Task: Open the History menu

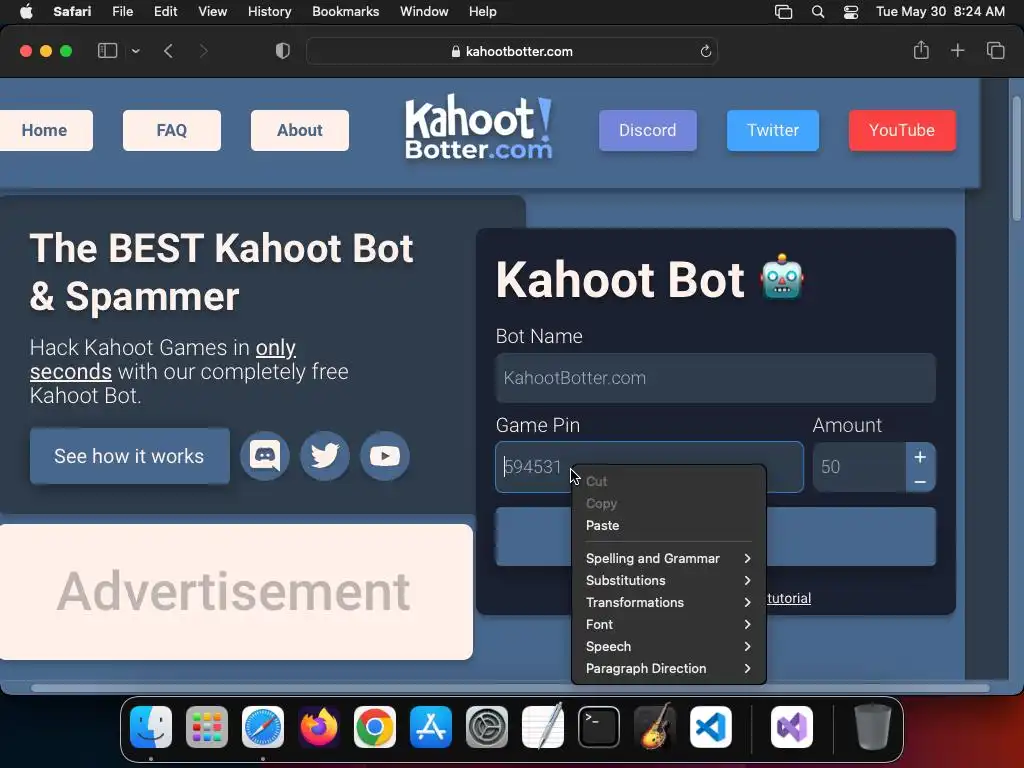Action: (269, 12)
